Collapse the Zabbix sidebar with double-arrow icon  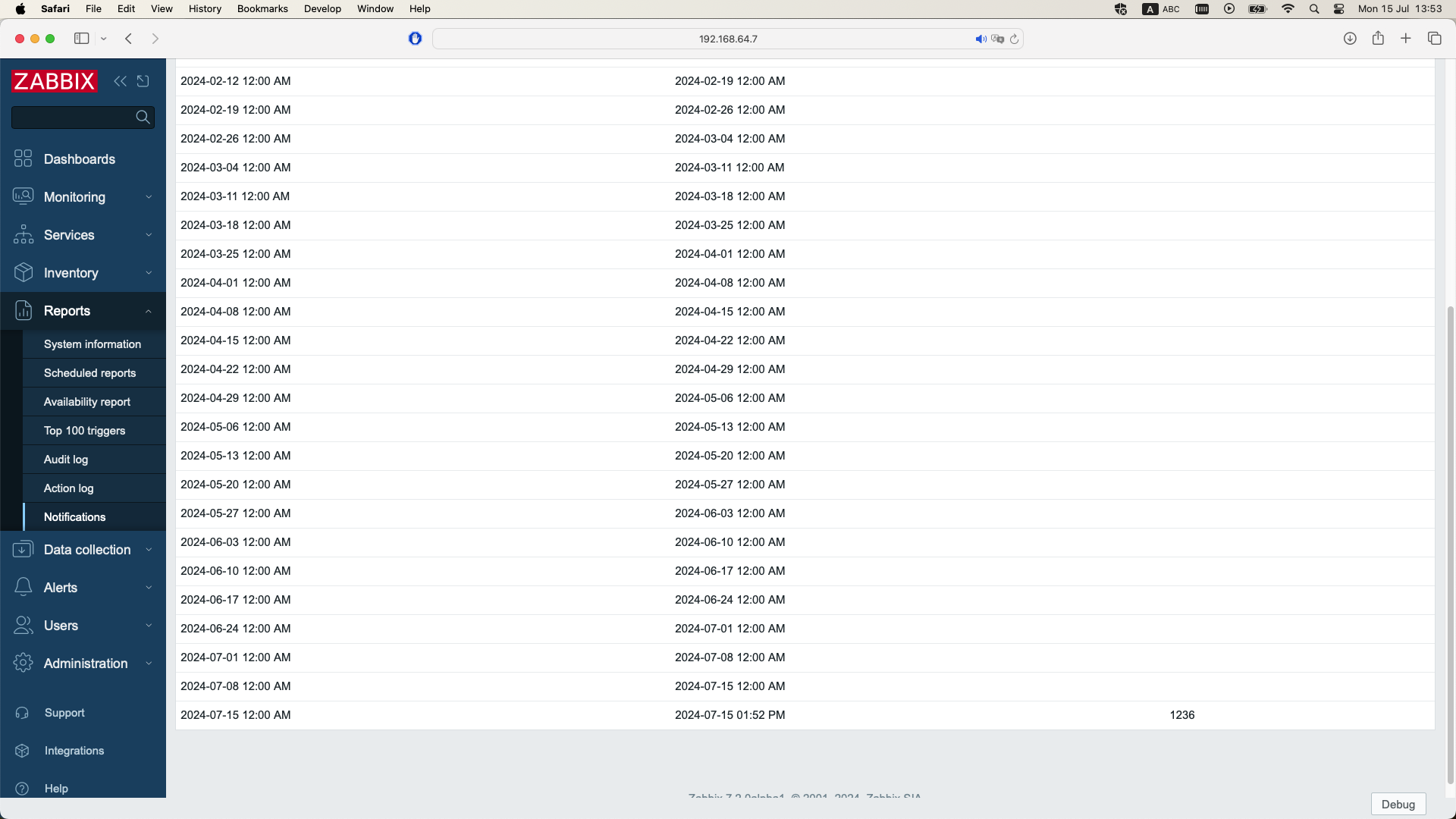(120, 81)
